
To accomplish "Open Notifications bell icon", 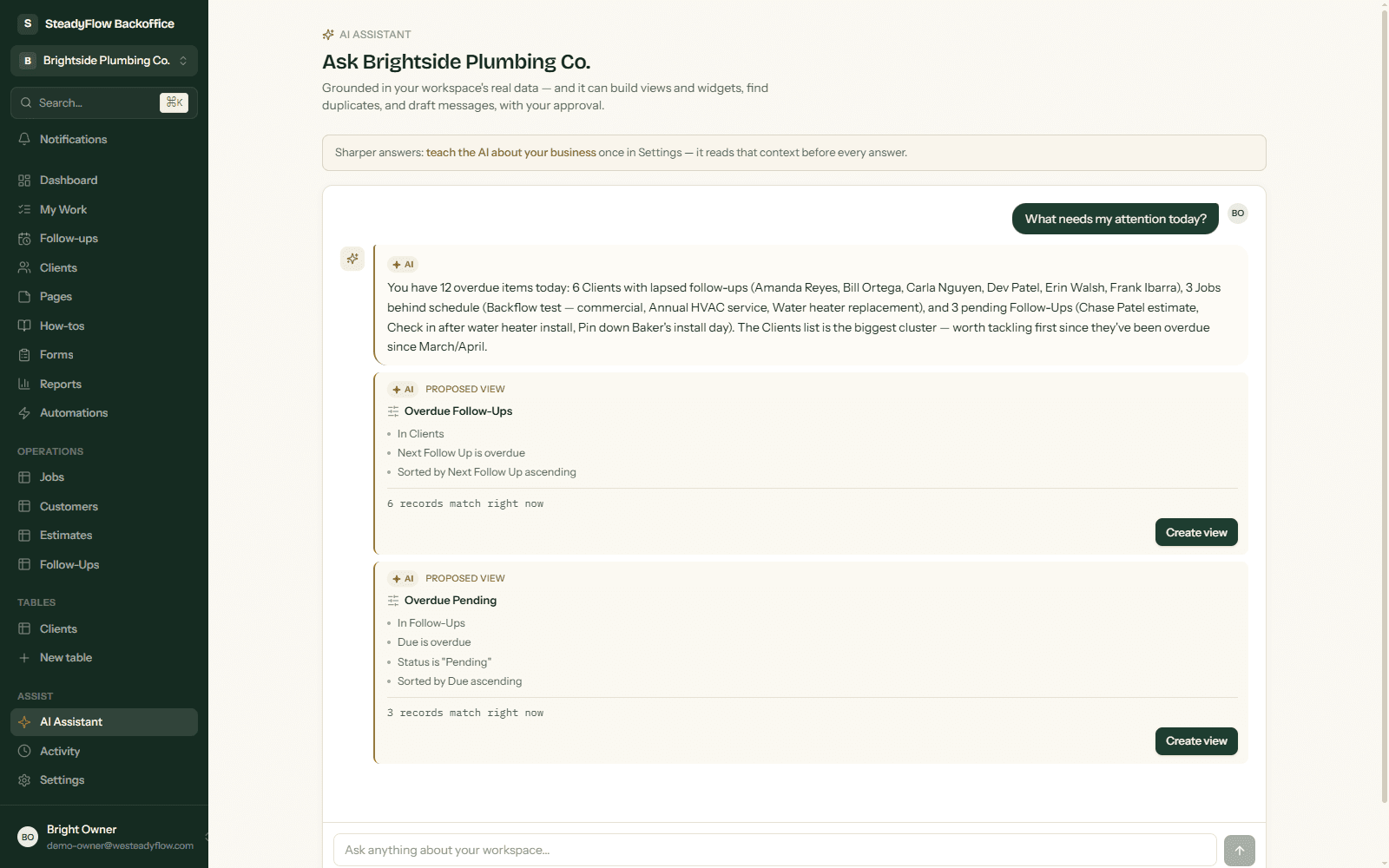I will 24,139.
